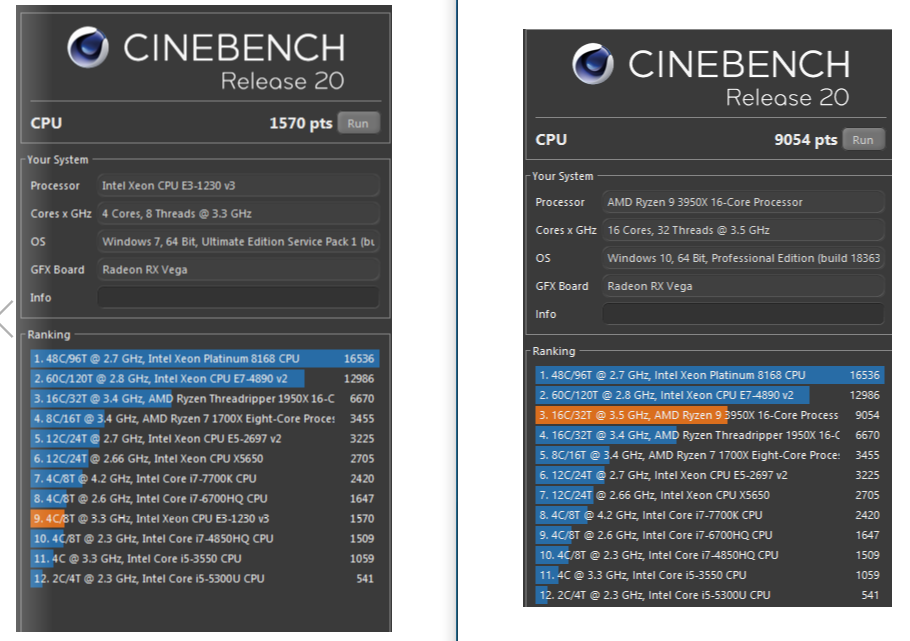Image resolution: width=910 pixels, height=641 pixels.
Task: Click empty Info field in left window
Action: coord(238,297)
